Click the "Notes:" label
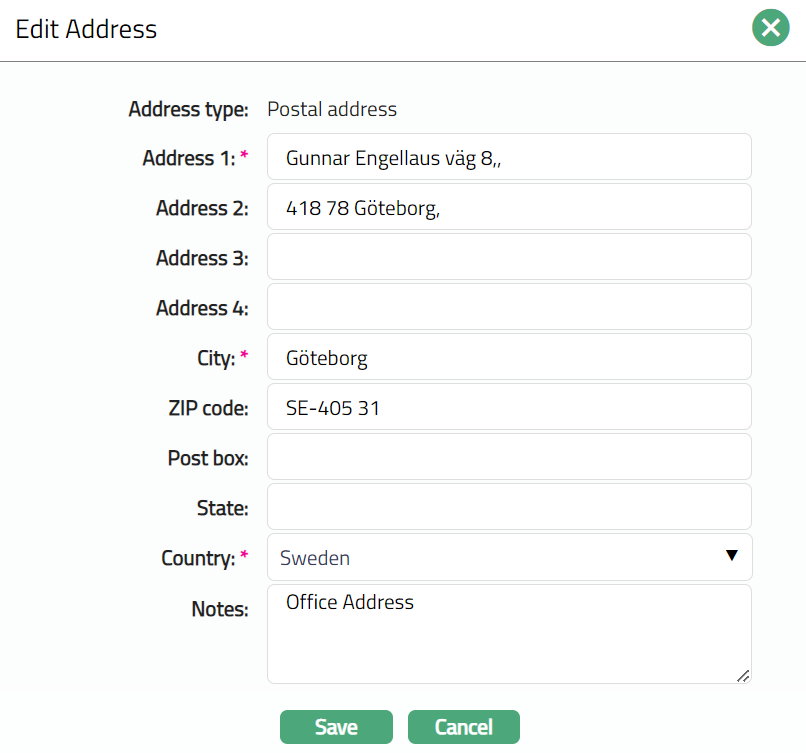Viewport: 806px width, 753px height. pos(219,608)
